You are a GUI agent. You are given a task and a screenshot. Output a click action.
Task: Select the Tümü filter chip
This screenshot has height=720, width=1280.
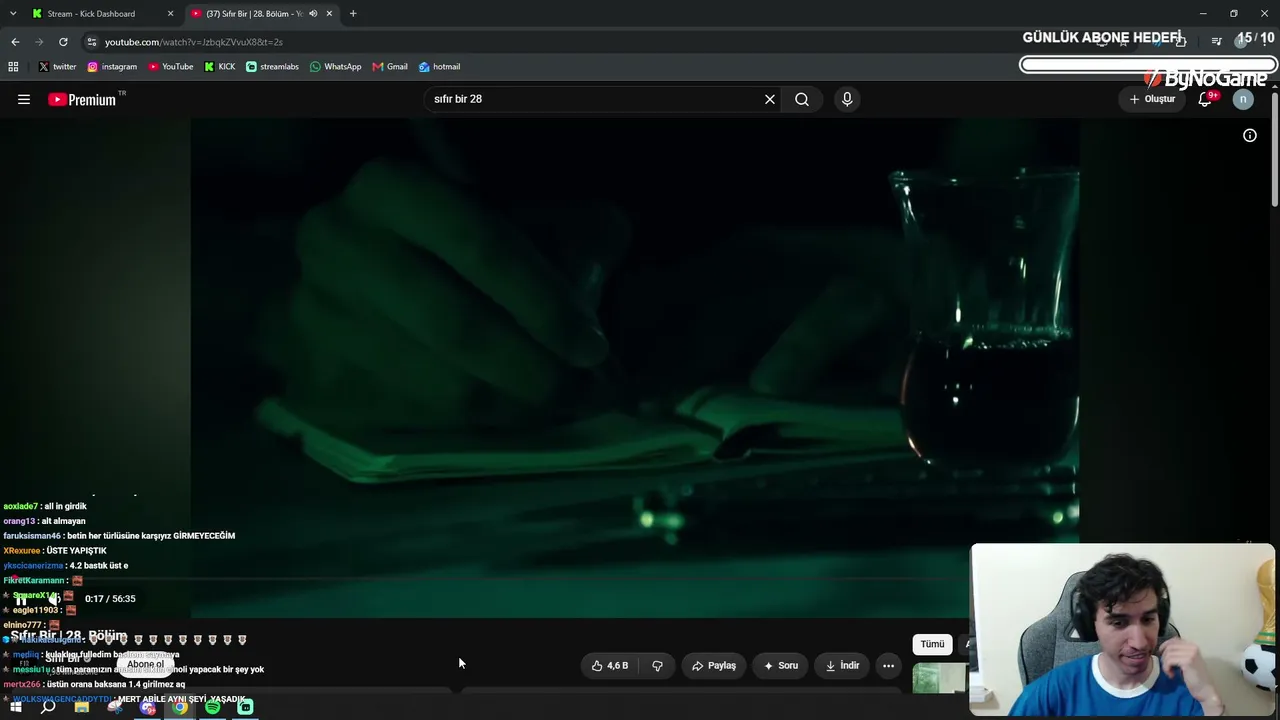tap(932, 645)
